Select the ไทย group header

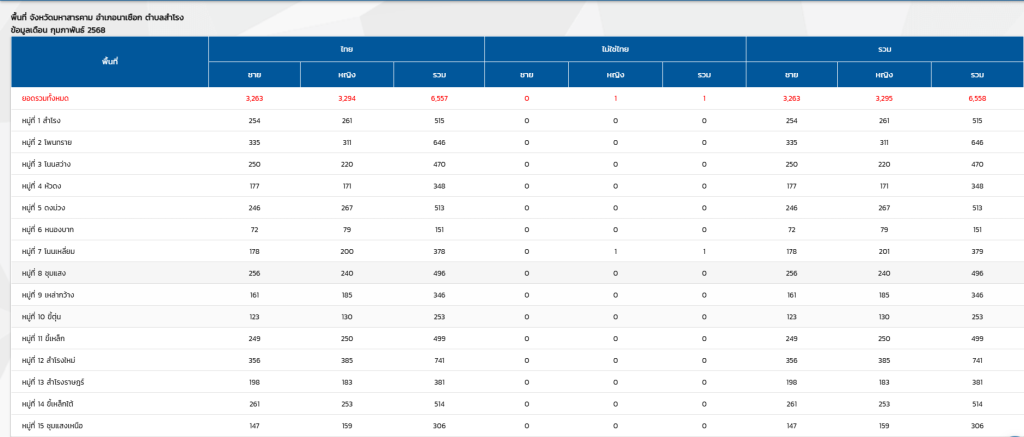click(346, 48)
